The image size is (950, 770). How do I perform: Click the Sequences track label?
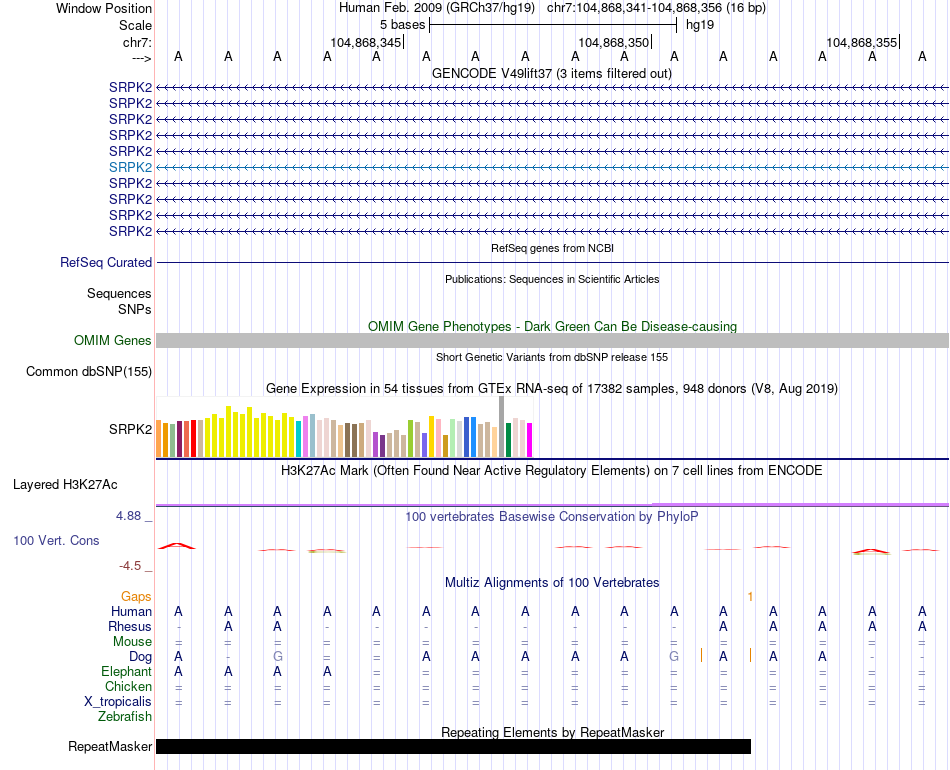[x=119, y=293]
